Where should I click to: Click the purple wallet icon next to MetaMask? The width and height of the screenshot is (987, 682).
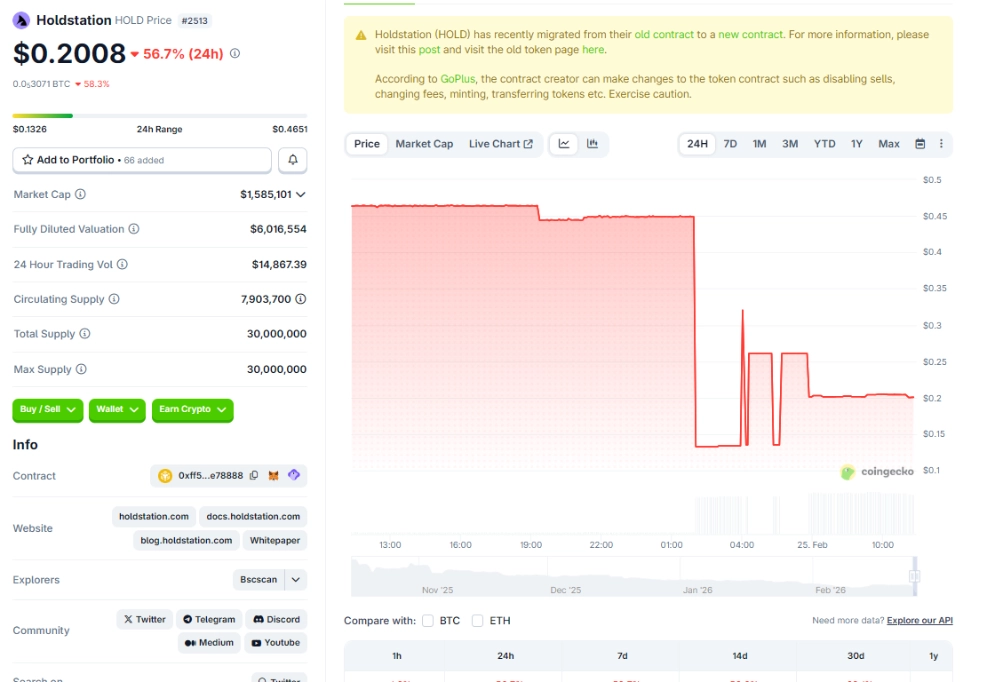click(x=292, y=476)
